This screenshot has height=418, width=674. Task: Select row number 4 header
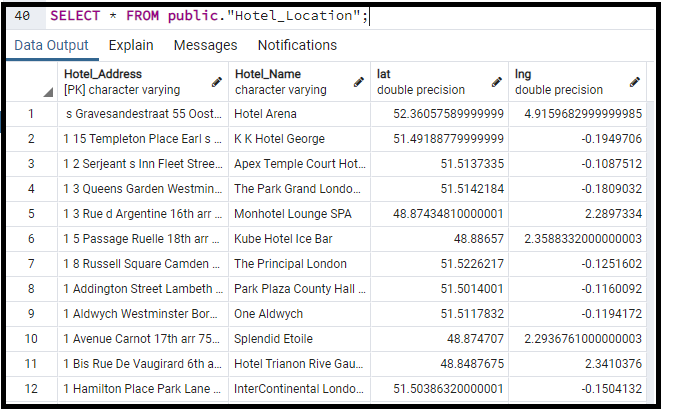31,189
